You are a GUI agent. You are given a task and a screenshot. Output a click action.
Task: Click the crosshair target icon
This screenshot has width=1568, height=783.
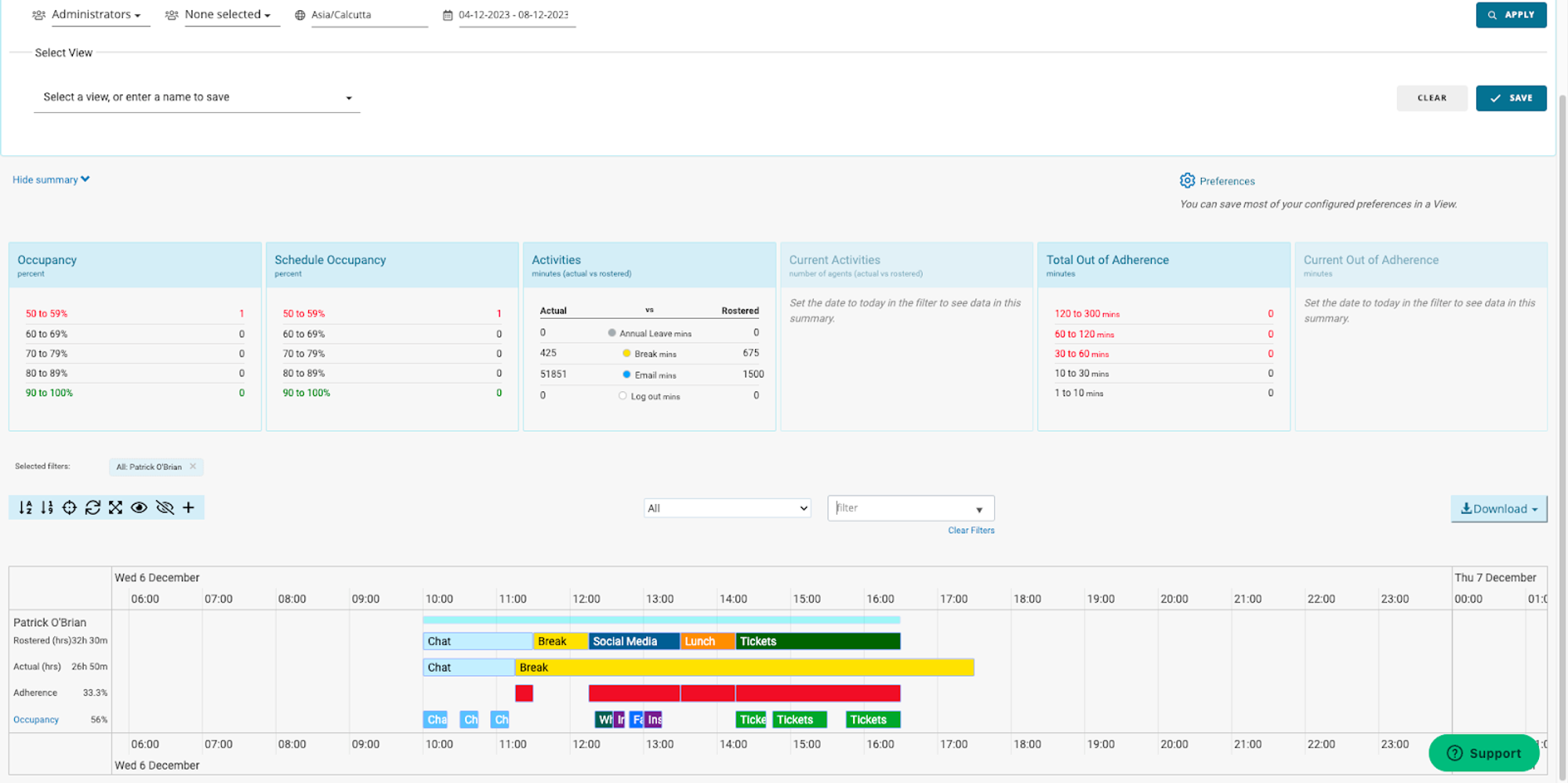(x=70, y=508)
